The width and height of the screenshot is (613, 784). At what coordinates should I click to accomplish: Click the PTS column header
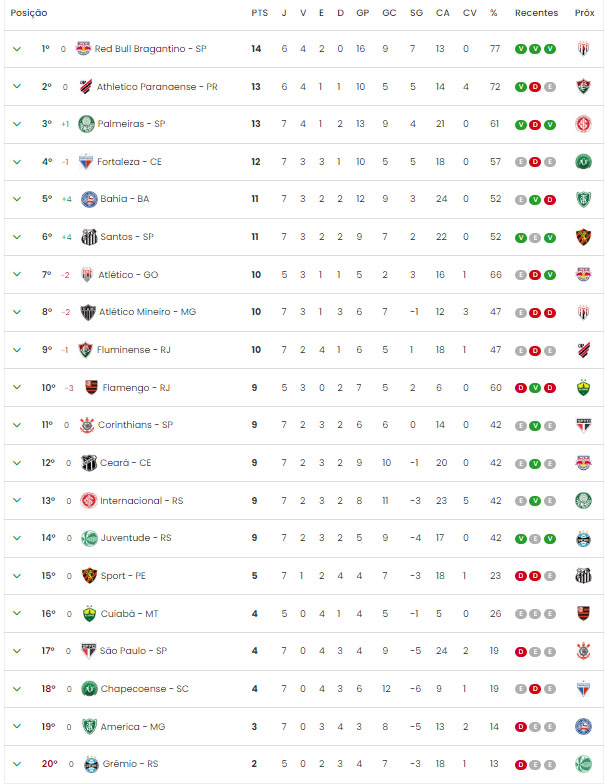[x=260, y=13]
